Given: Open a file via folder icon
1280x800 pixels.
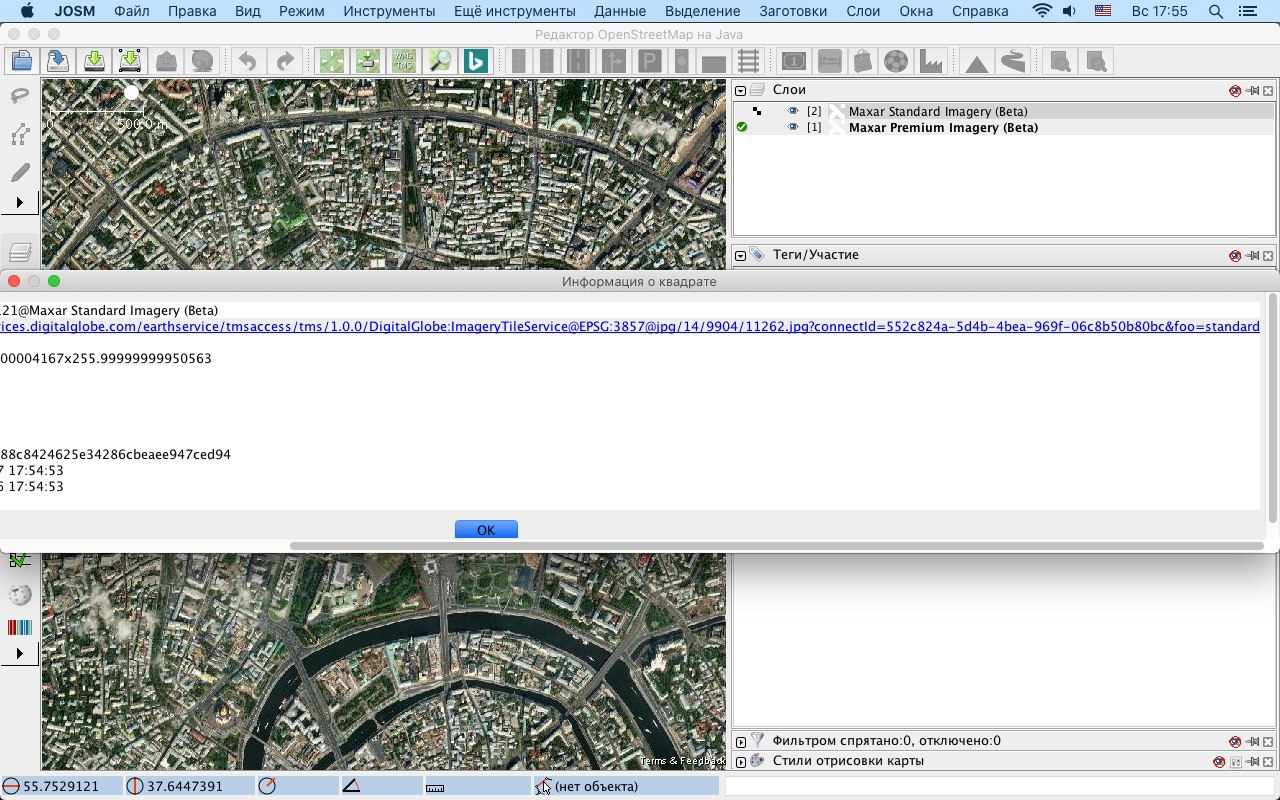Looking at the screenshot, I should click(21, 61).
